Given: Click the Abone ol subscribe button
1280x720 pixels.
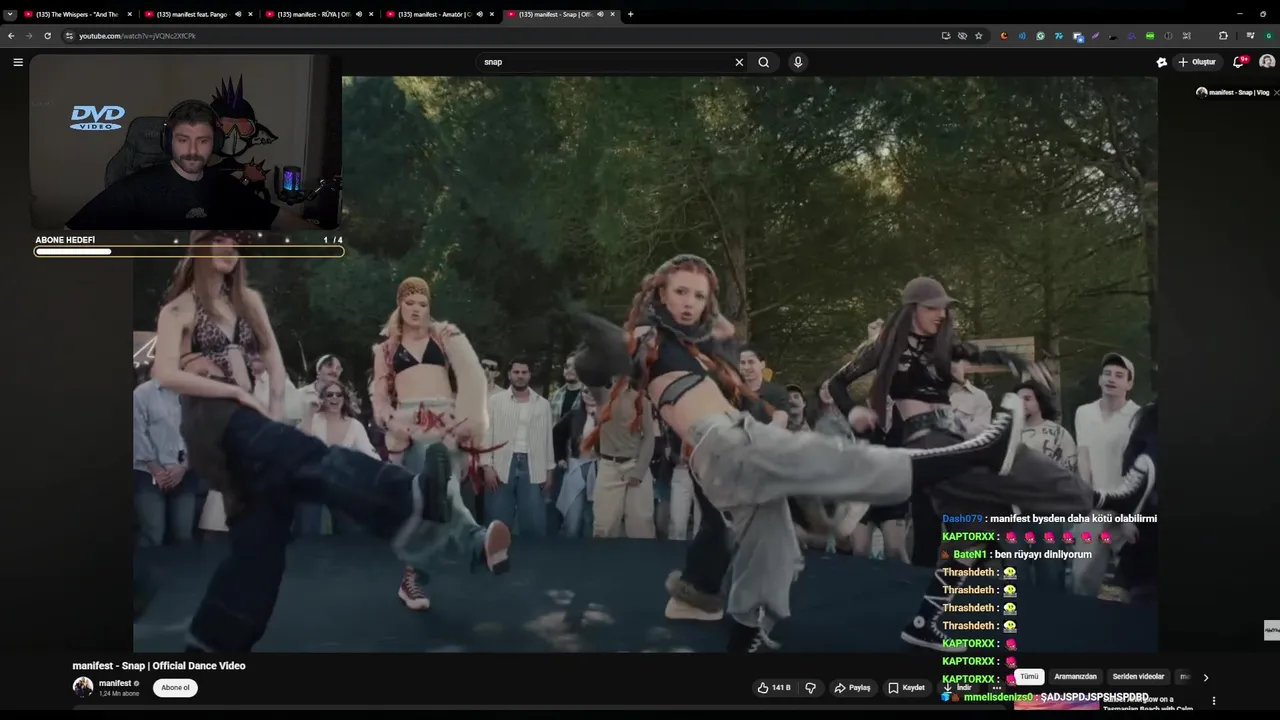Looking at the screenshot, I should pyautogui.click(x=175, y=688).
